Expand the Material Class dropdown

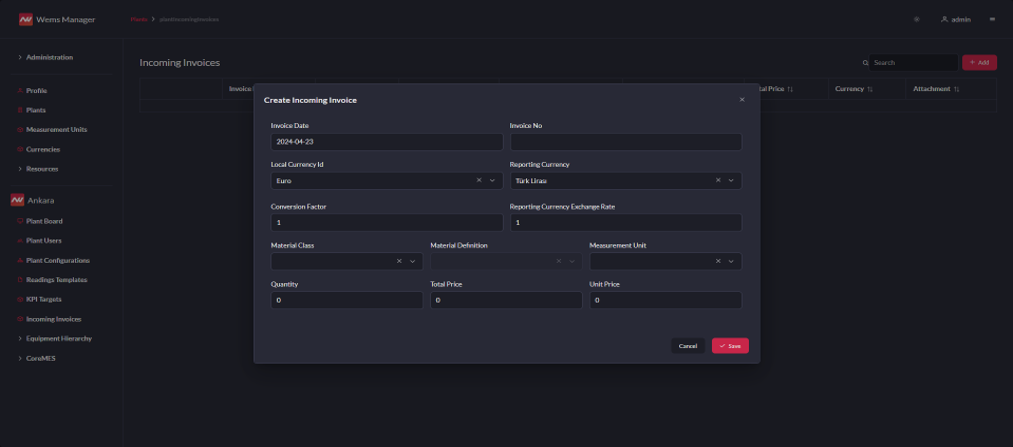[x=412, y=261]
